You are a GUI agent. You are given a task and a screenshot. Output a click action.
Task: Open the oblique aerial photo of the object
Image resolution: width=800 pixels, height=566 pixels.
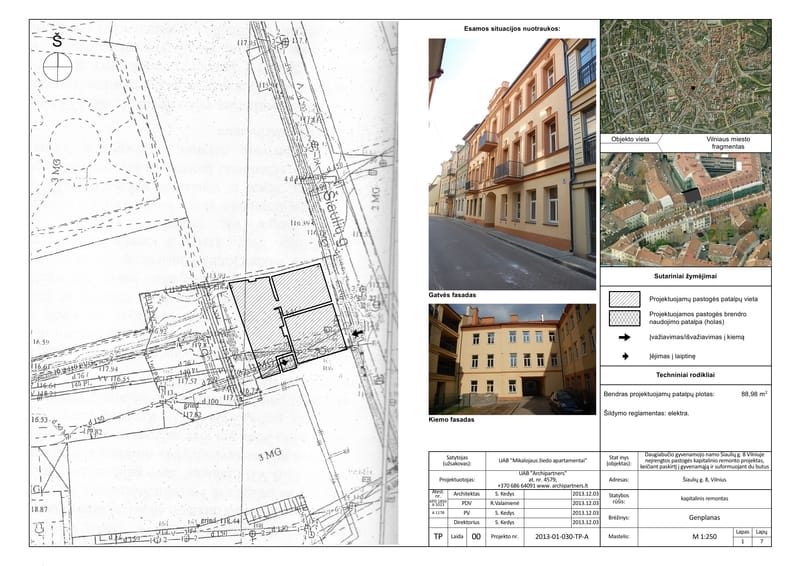[686, 209]
